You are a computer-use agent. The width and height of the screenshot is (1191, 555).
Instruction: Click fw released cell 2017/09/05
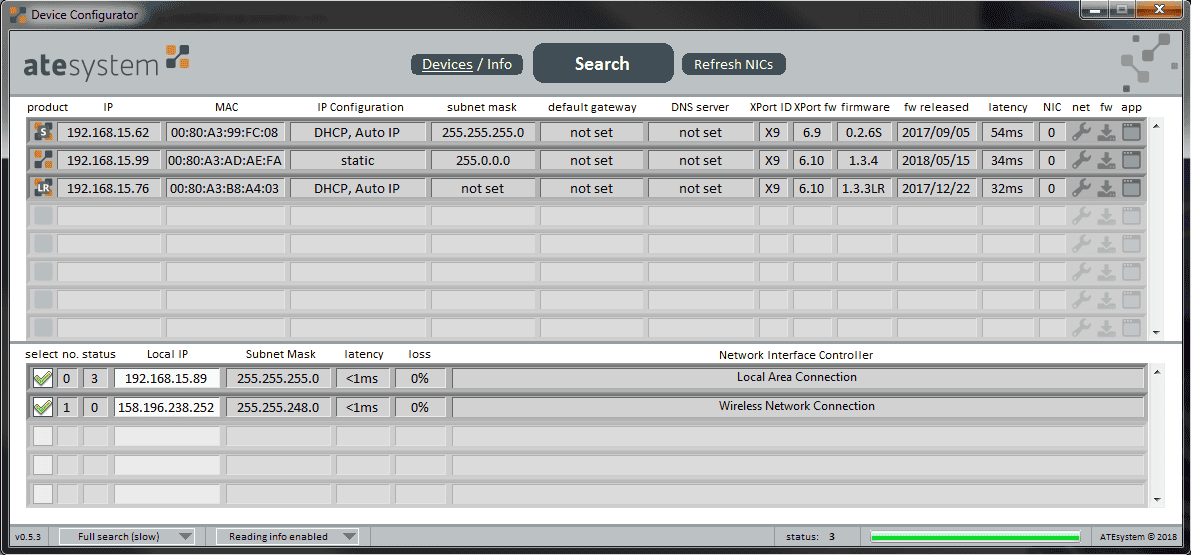(937, 132)
